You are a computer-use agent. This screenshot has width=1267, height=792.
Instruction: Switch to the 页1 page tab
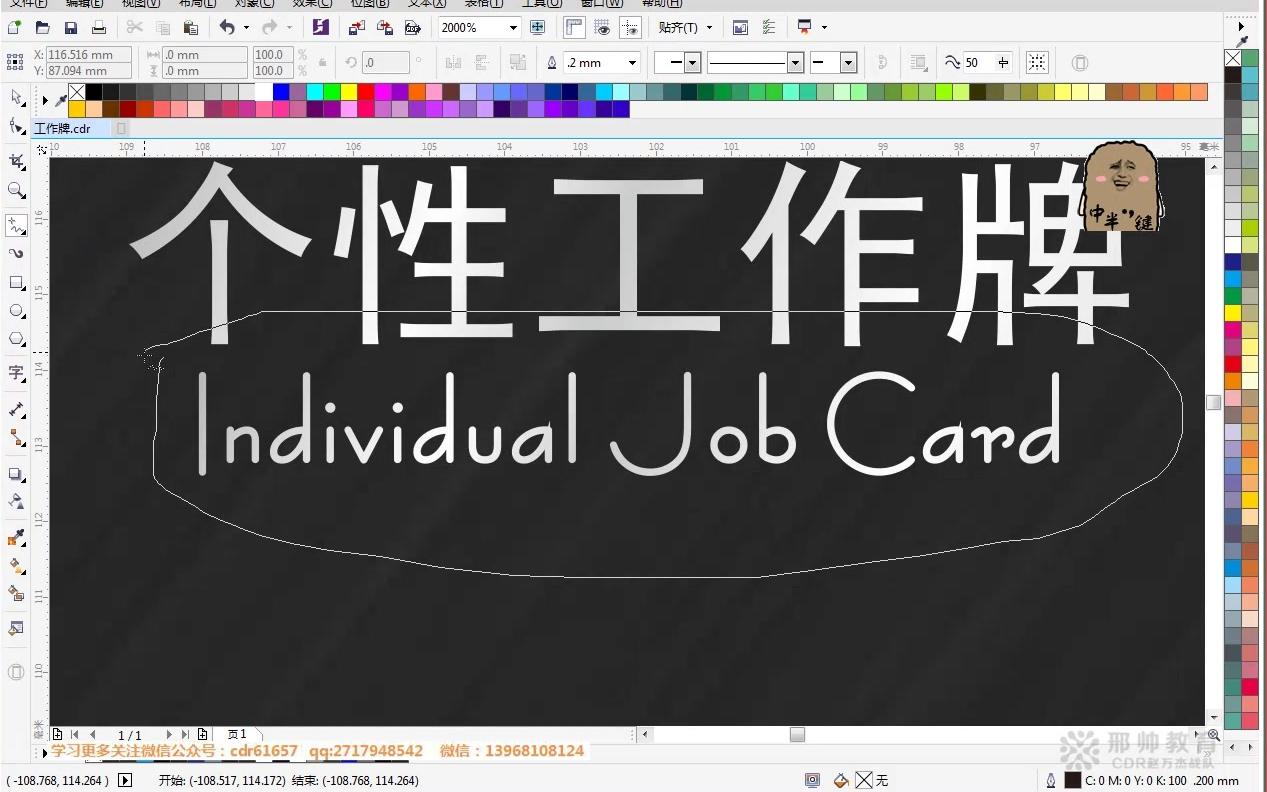[237, 734]
